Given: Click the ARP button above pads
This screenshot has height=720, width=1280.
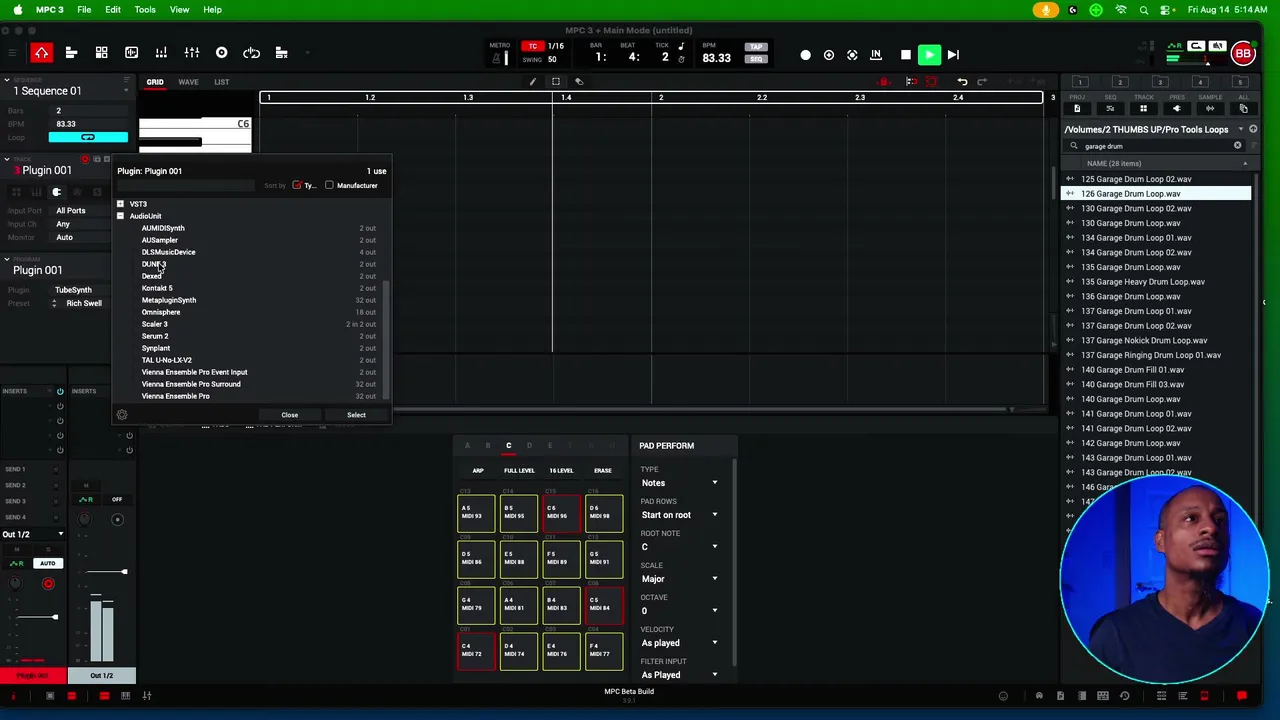Looking at the screenshot, I should pyautogui.click(x=478, y=470).
